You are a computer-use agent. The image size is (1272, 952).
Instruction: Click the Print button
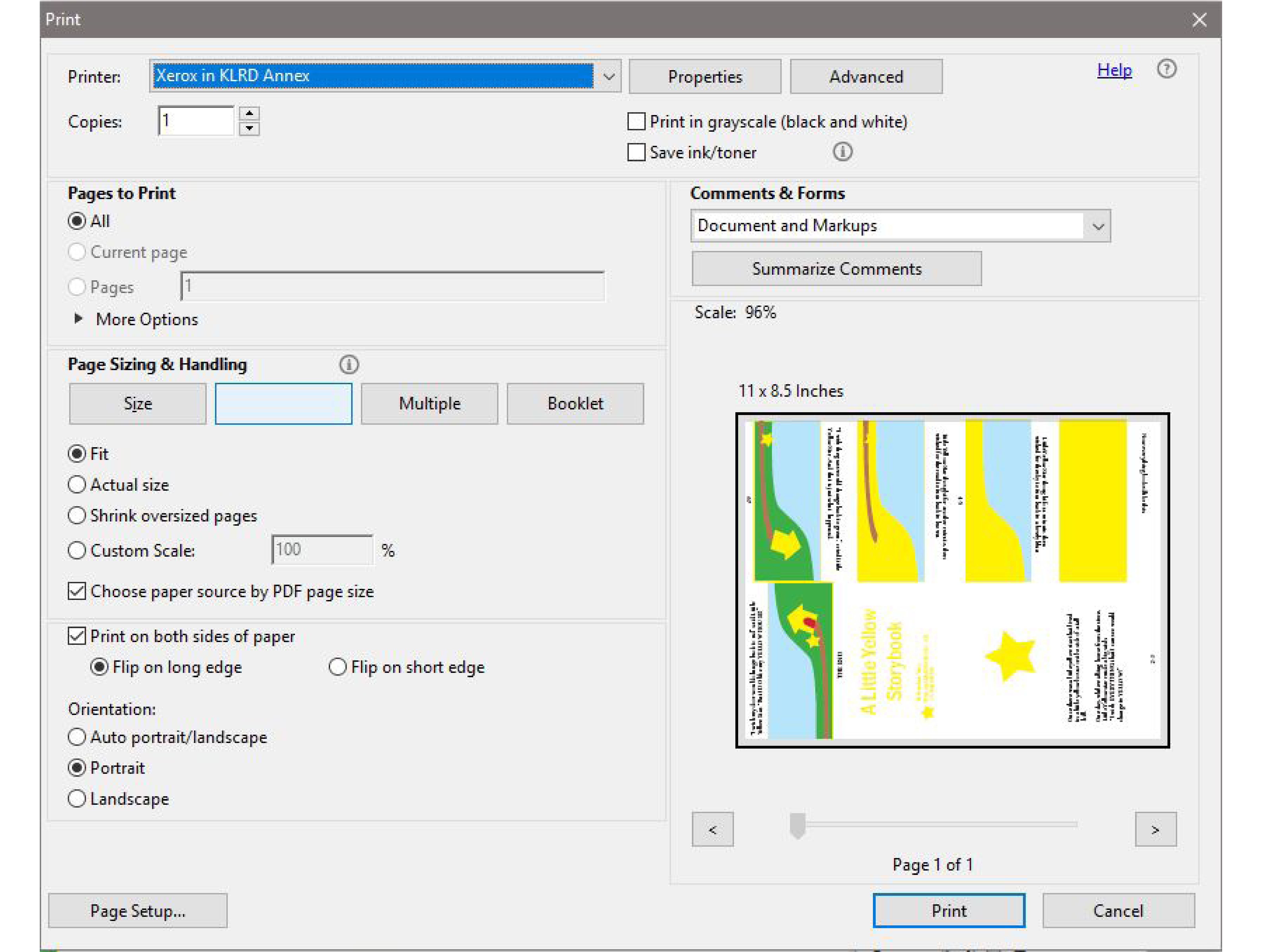pyautogui.click(x=949, y=911)
